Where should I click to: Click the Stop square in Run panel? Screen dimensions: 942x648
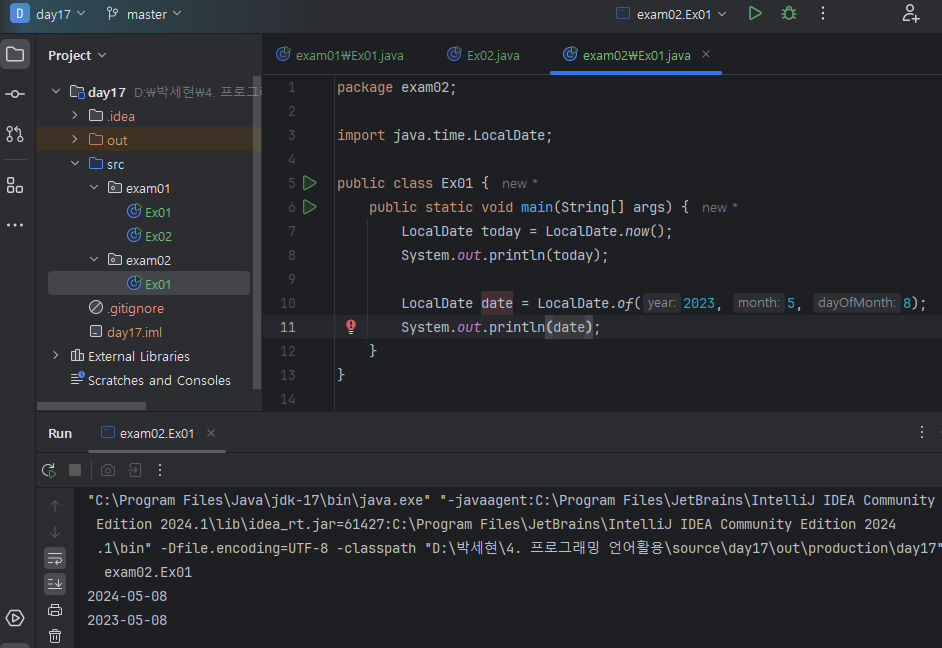click(75, 470)
